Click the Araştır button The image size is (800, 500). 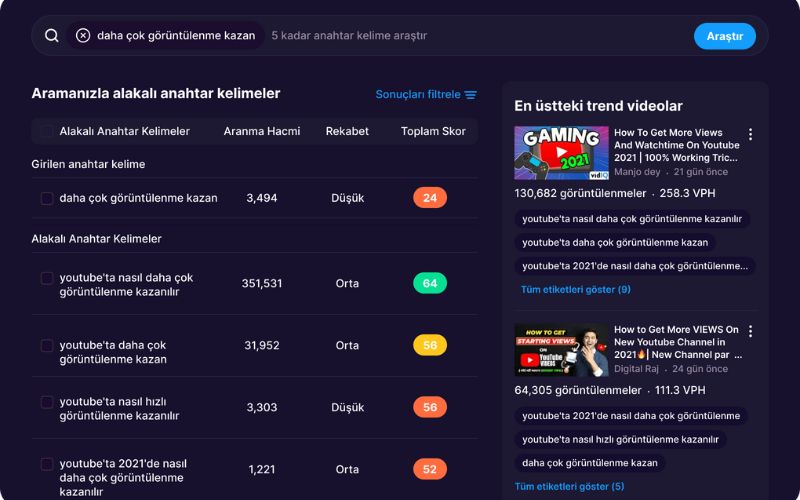coord(724,36)
